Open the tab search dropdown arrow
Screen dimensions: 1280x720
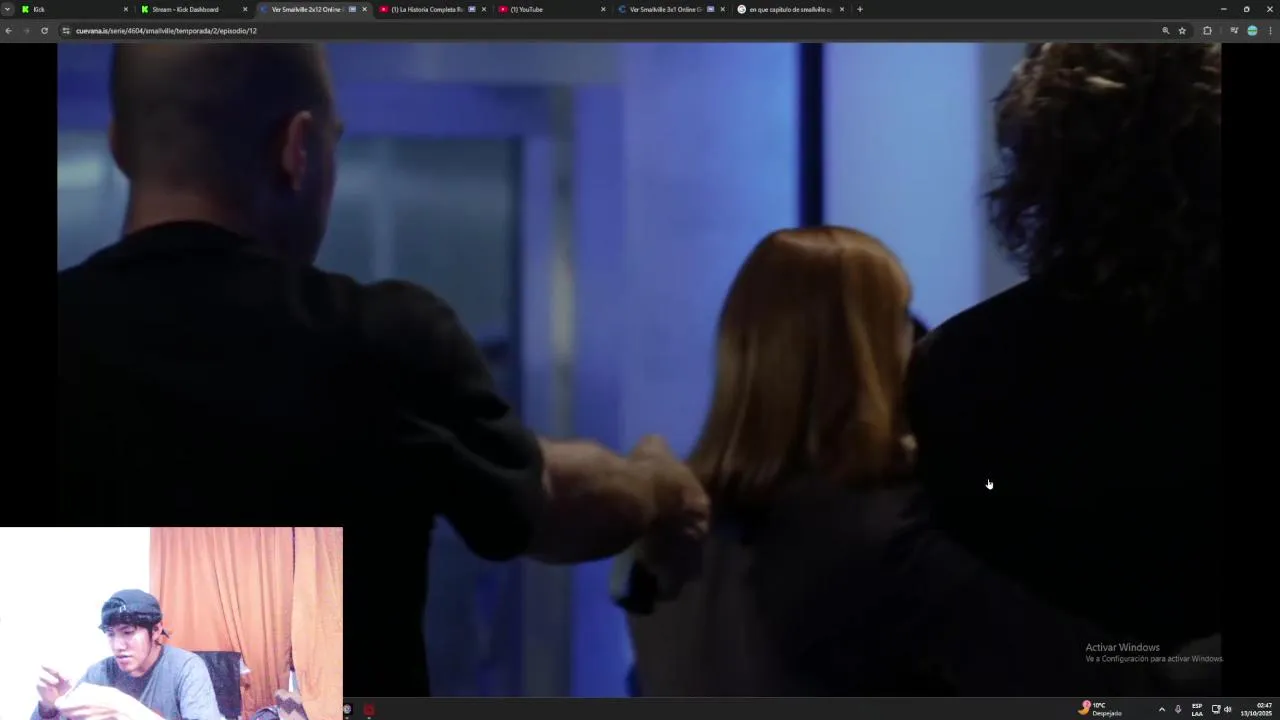point(7,9)
